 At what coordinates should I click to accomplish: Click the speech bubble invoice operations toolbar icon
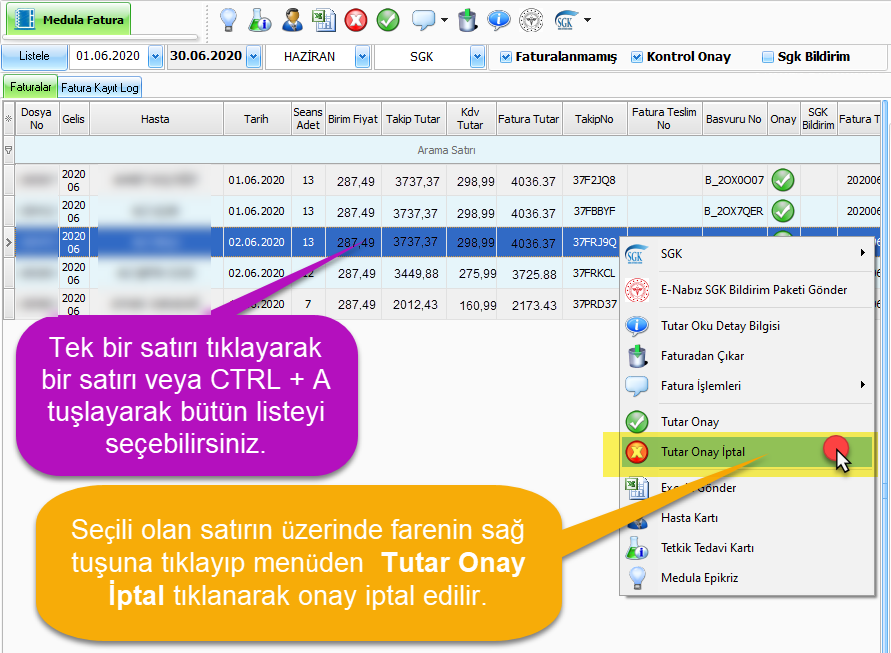point(423,20)
